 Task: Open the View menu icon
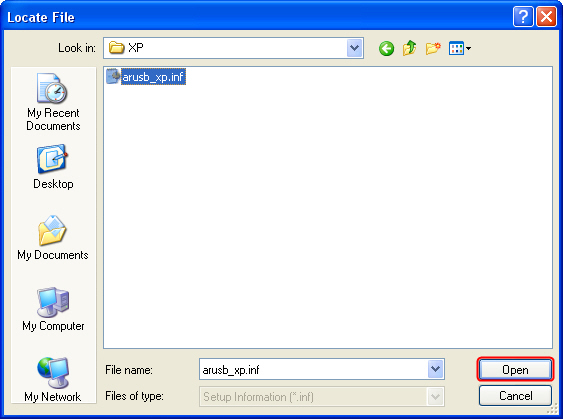tap(460, 48)
